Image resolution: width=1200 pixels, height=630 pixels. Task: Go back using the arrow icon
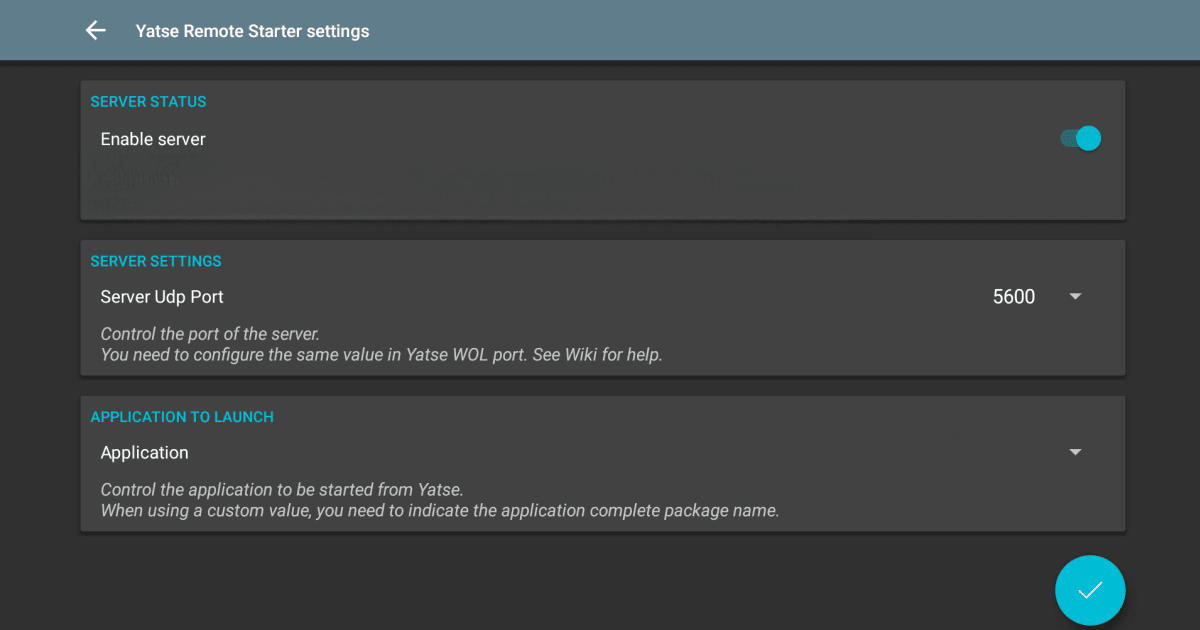(x=95, y=31)
